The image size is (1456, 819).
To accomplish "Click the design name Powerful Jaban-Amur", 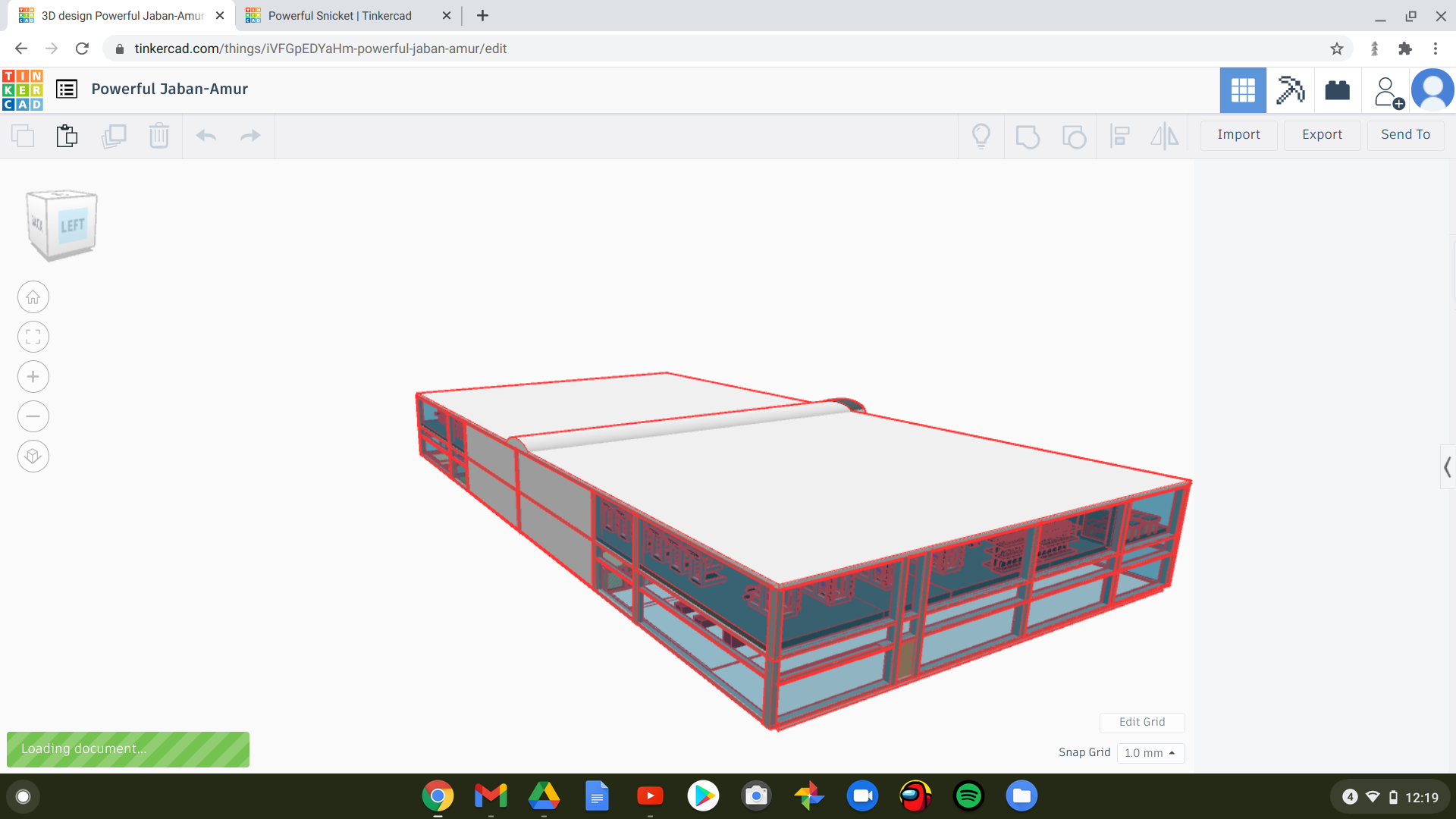I will 170,89.
